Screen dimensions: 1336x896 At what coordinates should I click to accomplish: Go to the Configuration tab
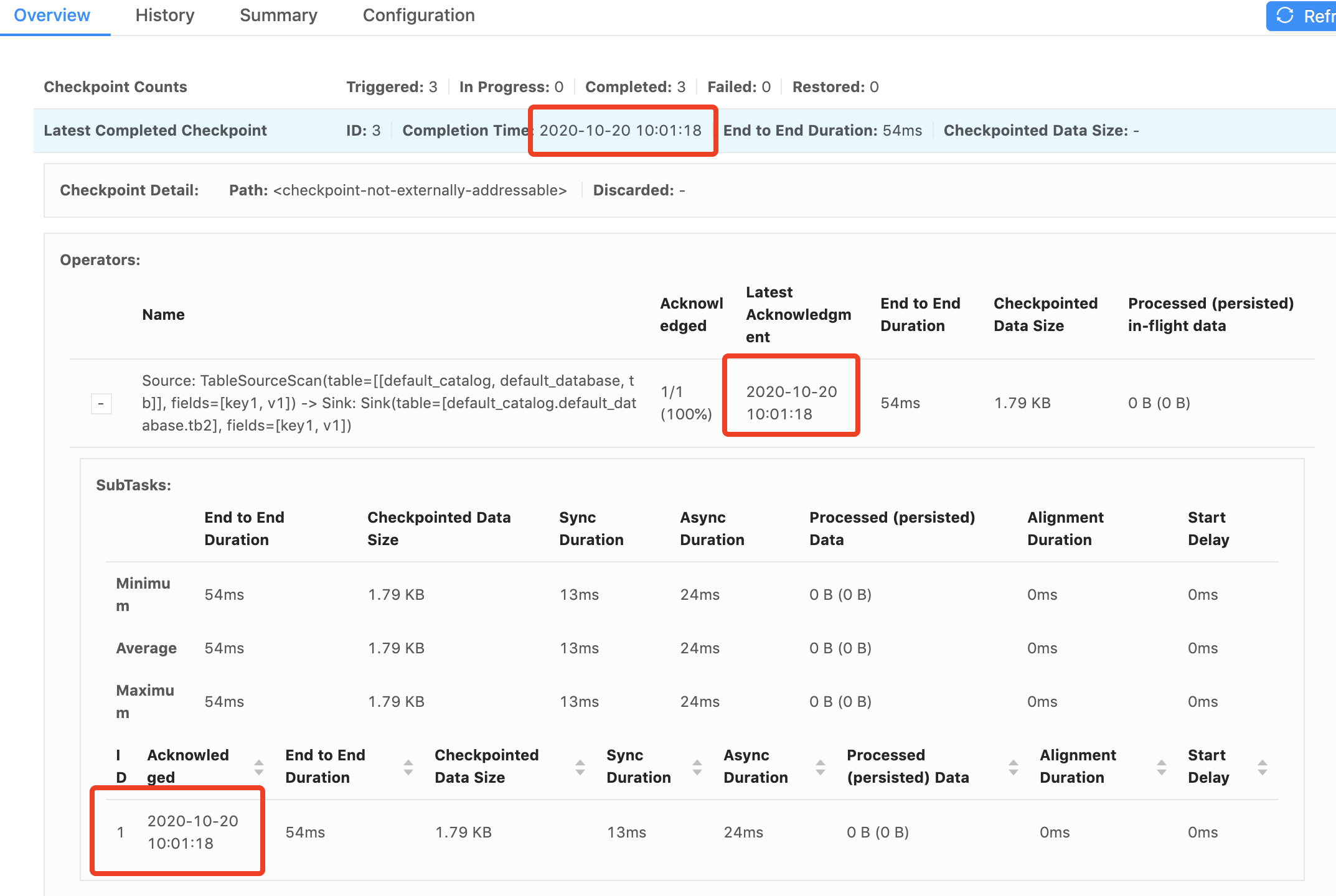point(418,16)
